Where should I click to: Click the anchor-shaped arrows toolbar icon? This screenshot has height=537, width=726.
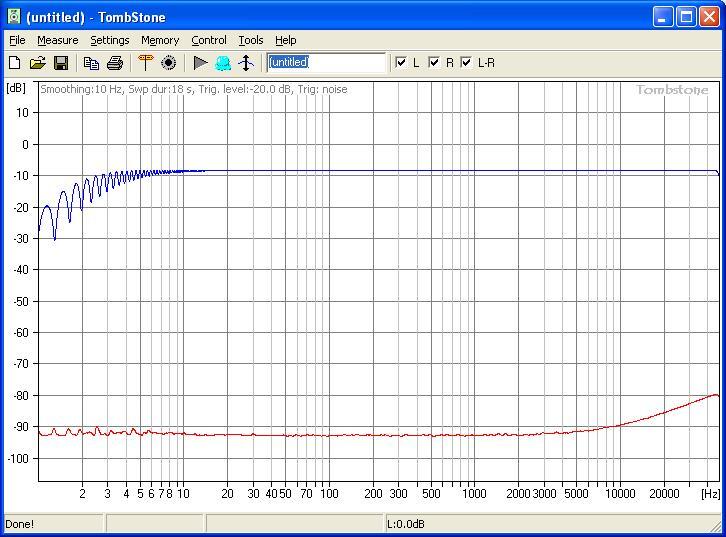click(246, 63)
